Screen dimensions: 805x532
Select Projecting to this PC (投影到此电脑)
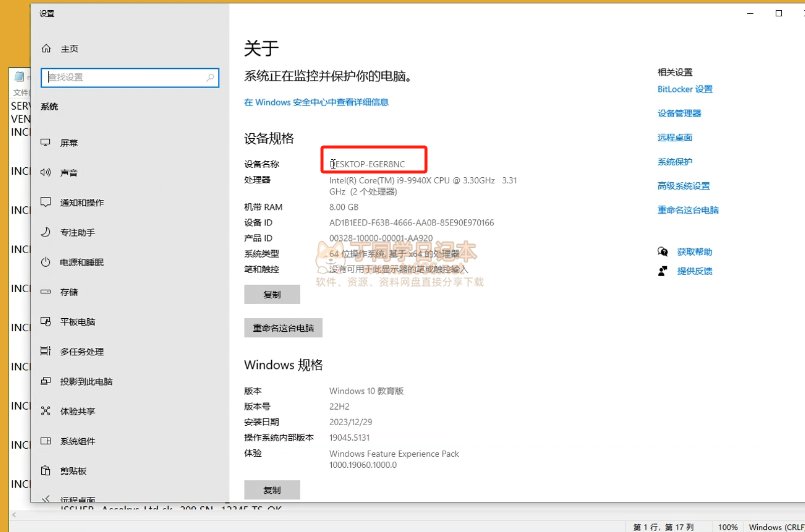86,382
